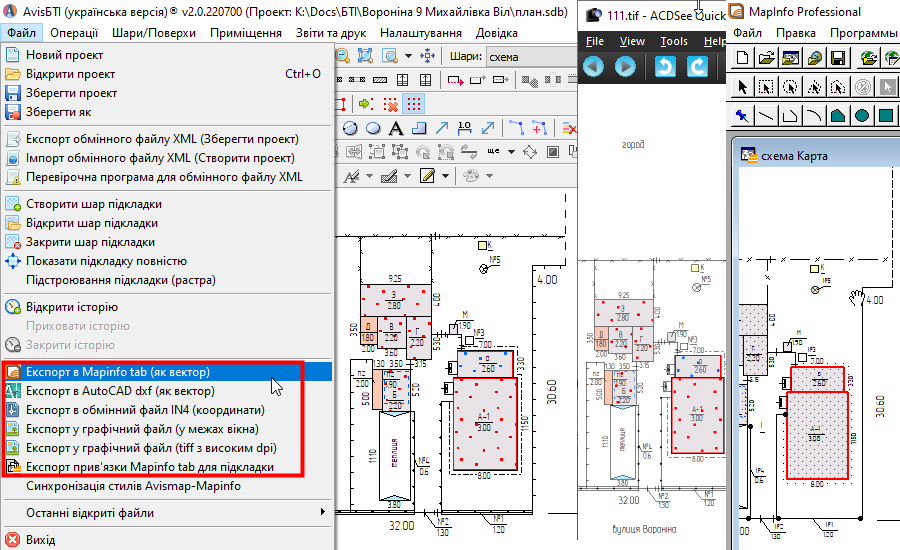Select the edit polyline nodes tool

pos(516,129)
